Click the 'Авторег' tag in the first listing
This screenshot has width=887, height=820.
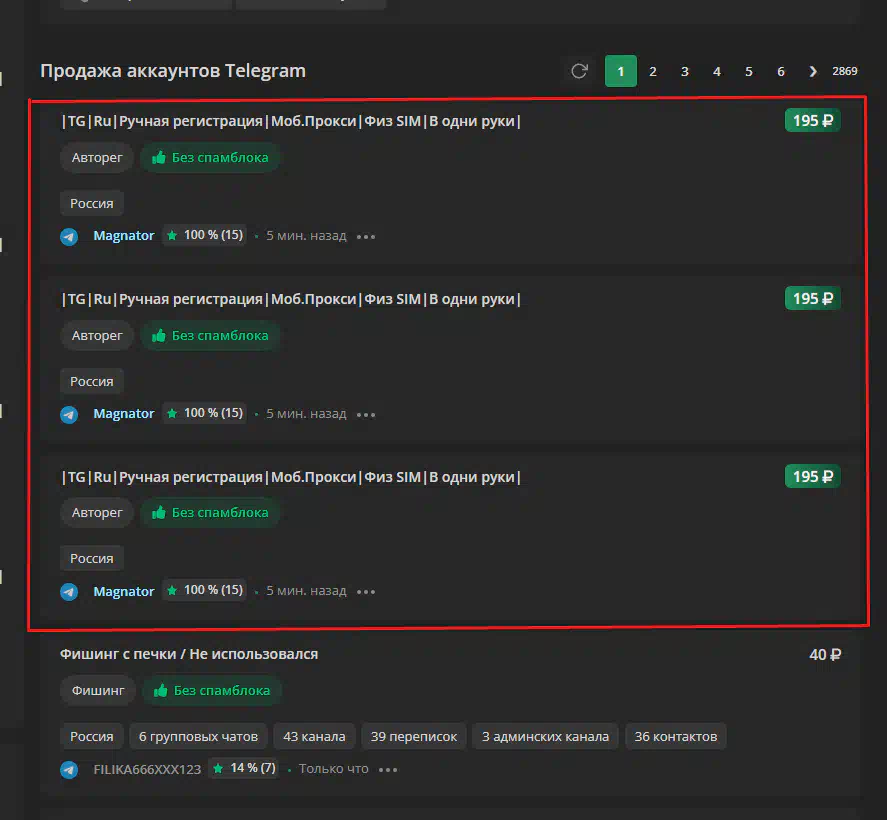click(97, 158)
